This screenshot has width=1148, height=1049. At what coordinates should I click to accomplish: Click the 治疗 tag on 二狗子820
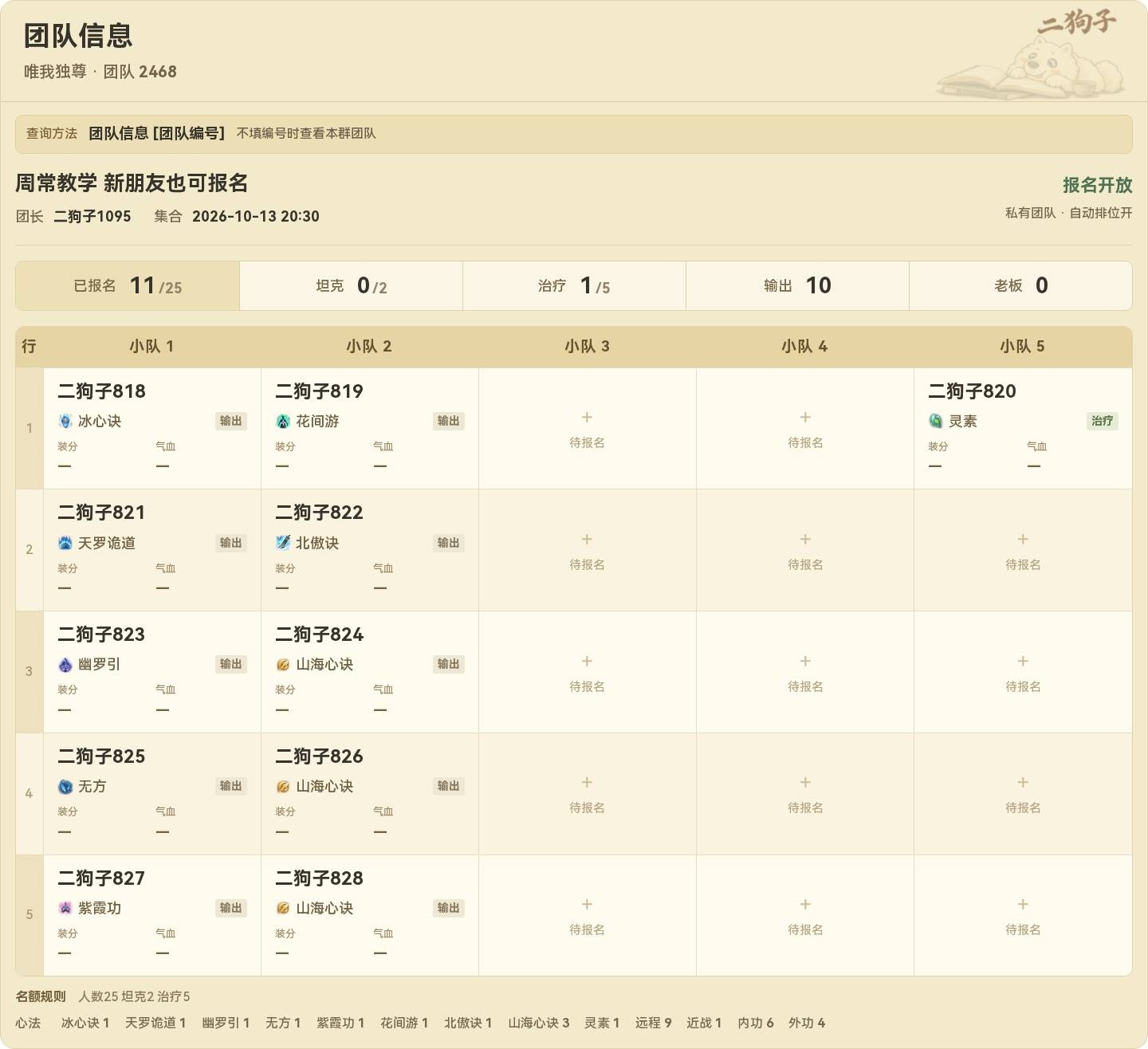[x=1103, y=421]
